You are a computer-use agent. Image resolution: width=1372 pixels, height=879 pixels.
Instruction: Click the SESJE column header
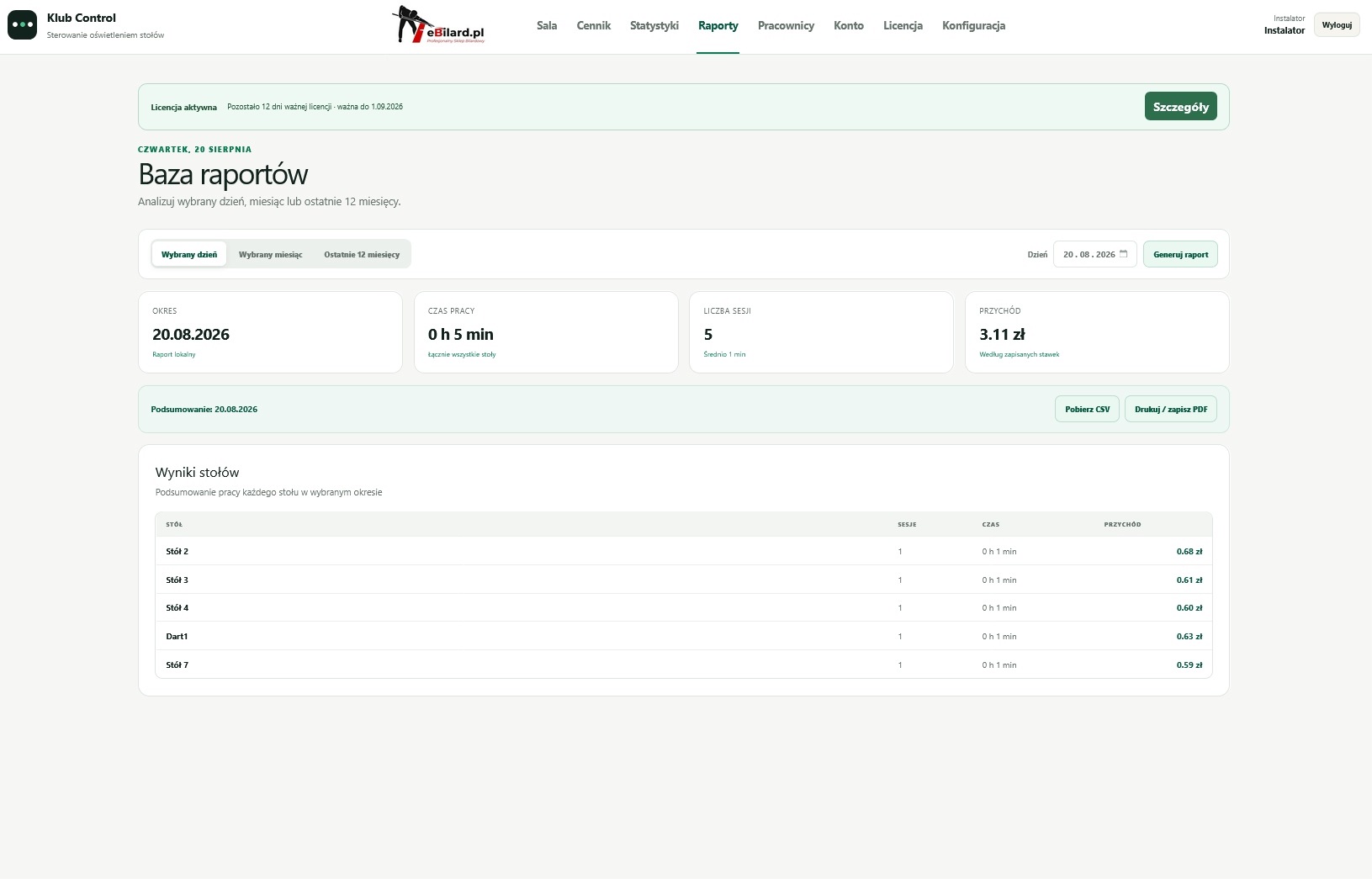pyautogui.click(x=907, y=525)
